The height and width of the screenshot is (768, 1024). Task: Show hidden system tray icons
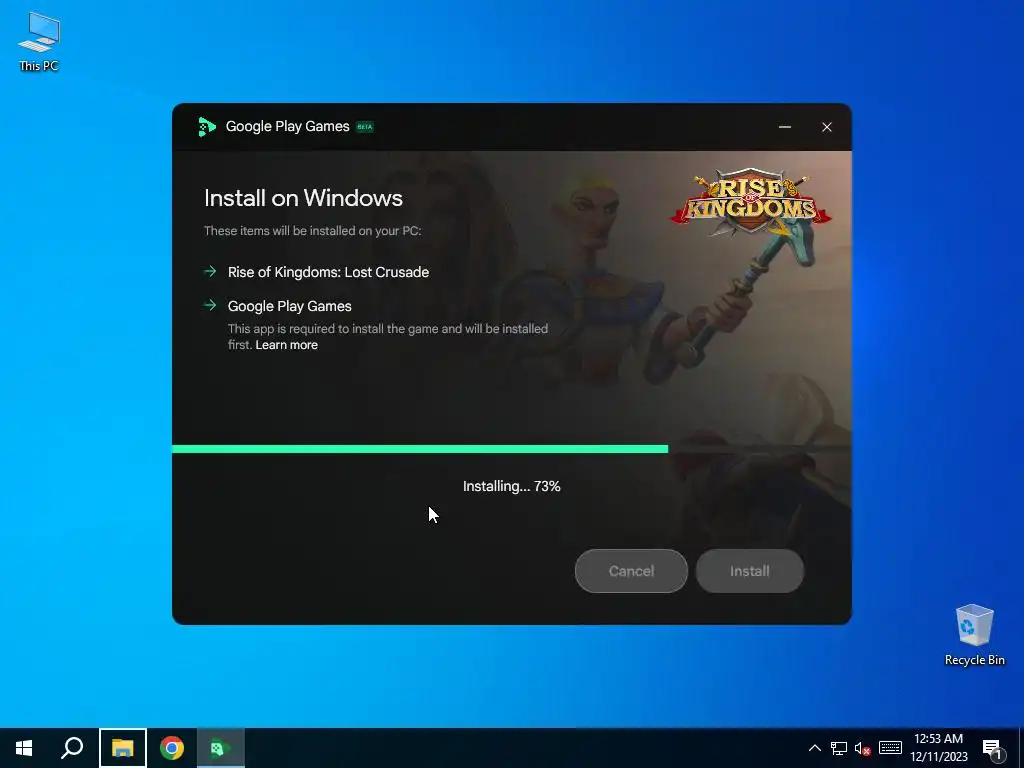point(814,748)
